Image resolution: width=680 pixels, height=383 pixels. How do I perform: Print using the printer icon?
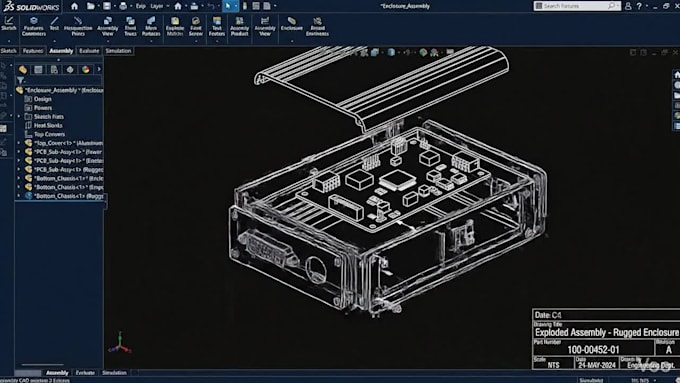(123, 6)
